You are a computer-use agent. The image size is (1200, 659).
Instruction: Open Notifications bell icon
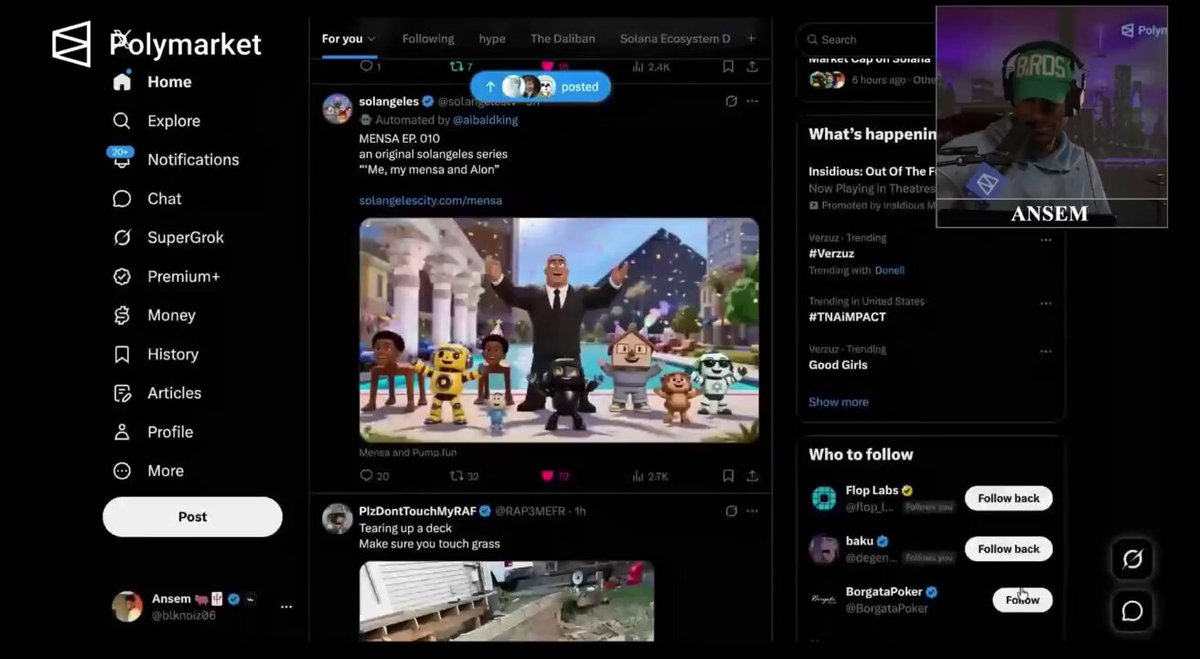click(122, 159)
